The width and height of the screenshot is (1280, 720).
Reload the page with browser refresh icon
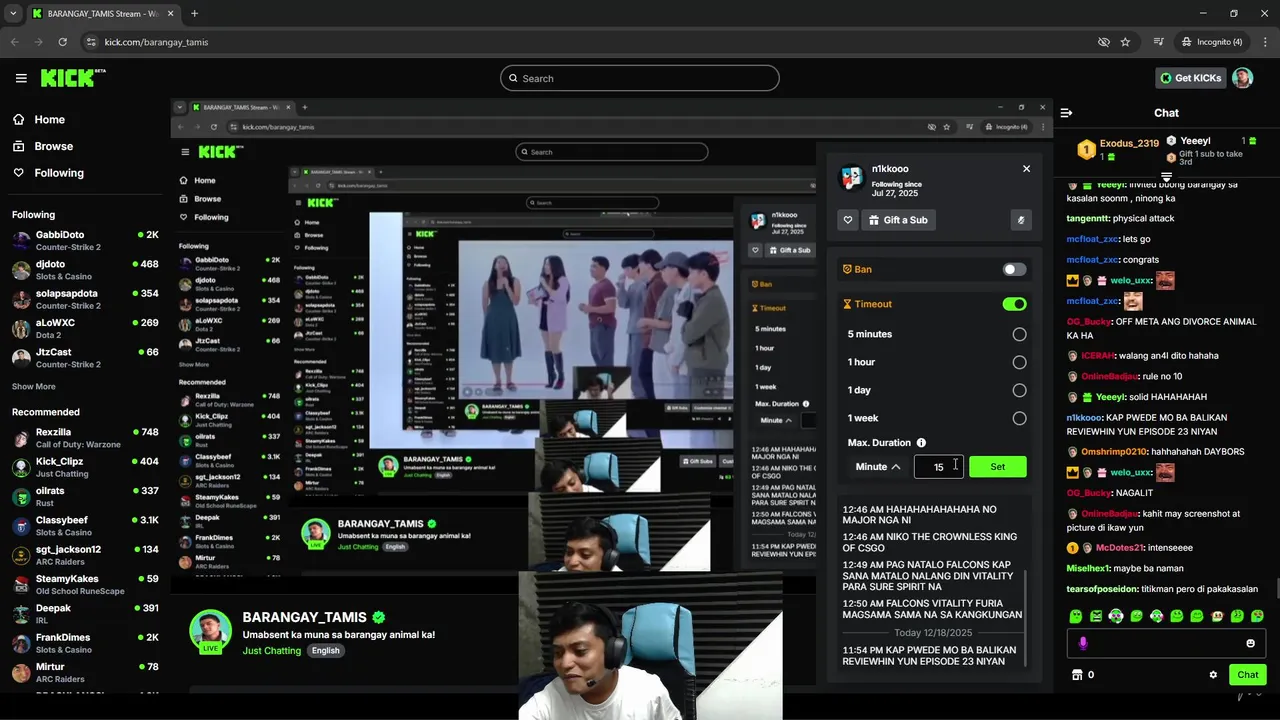coord(63,42)
